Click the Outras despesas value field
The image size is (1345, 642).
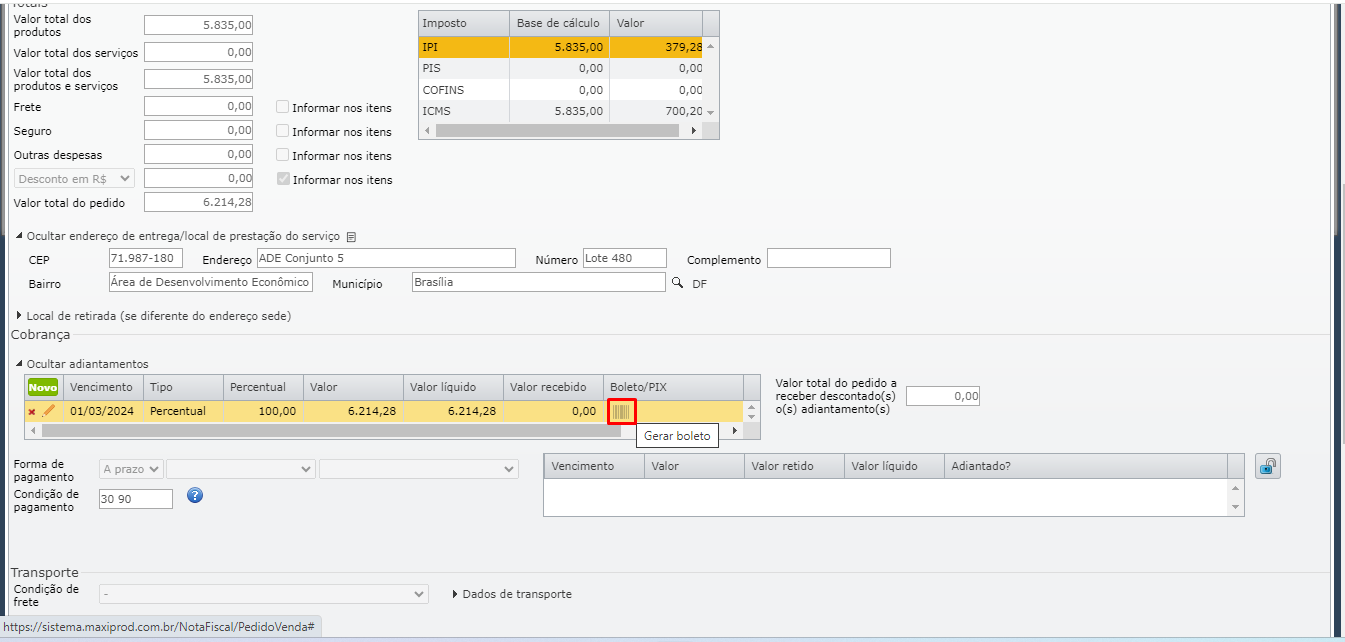click(x=198, y=154)
